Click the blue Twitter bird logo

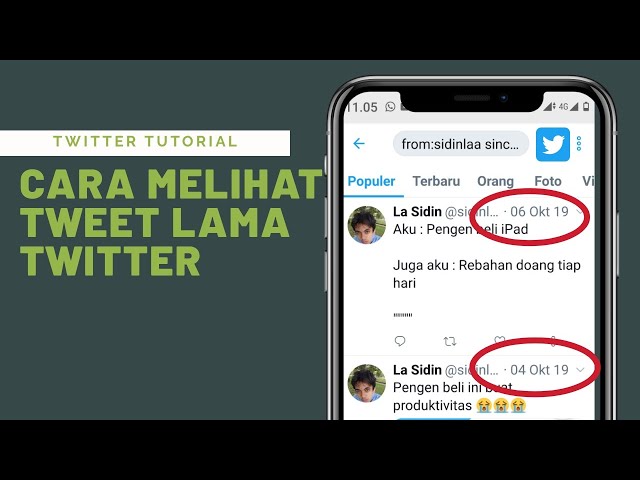[x=553, y=144]
